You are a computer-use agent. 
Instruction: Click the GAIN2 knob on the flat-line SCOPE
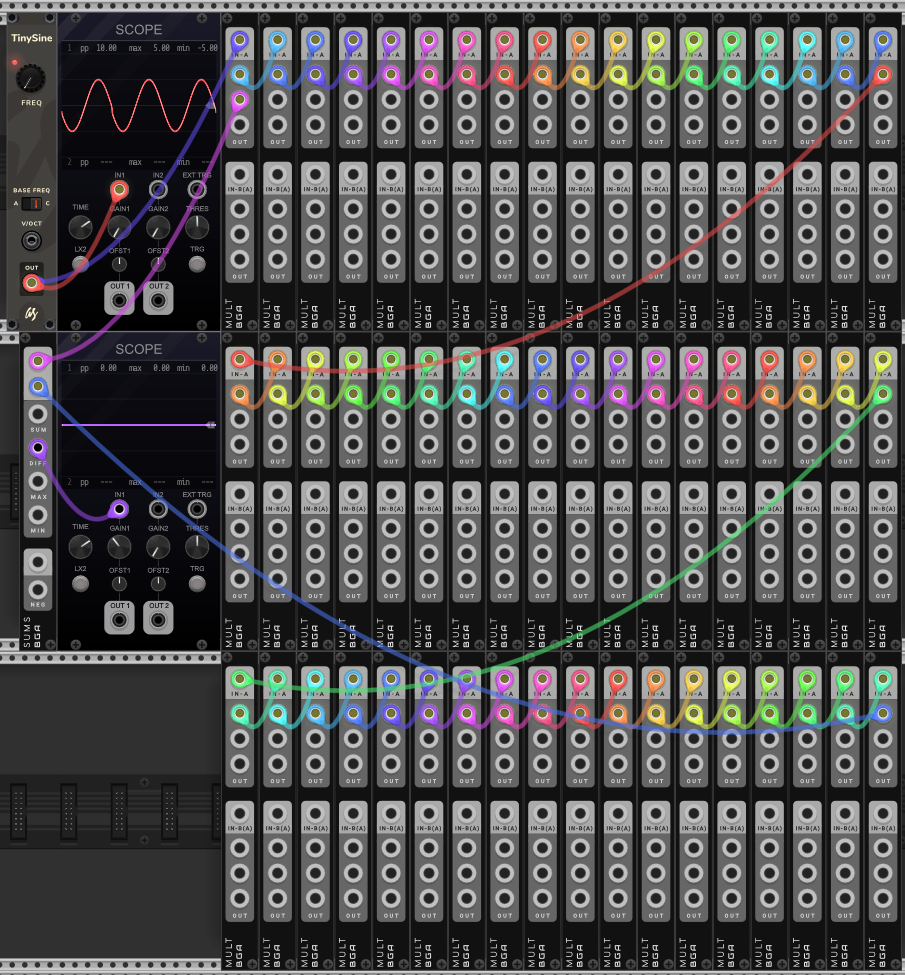coord(158,547)
